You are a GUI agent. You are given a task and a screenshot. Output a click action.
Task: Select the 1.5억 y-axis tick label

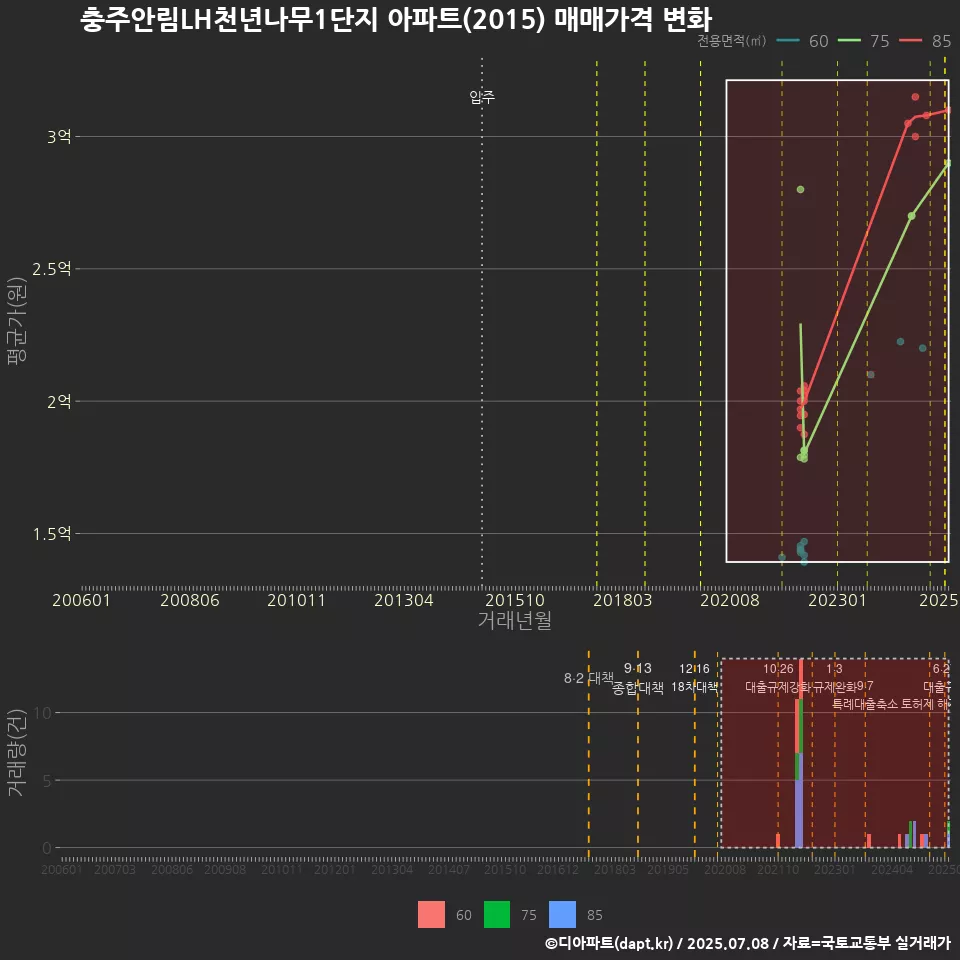[52, 534]
